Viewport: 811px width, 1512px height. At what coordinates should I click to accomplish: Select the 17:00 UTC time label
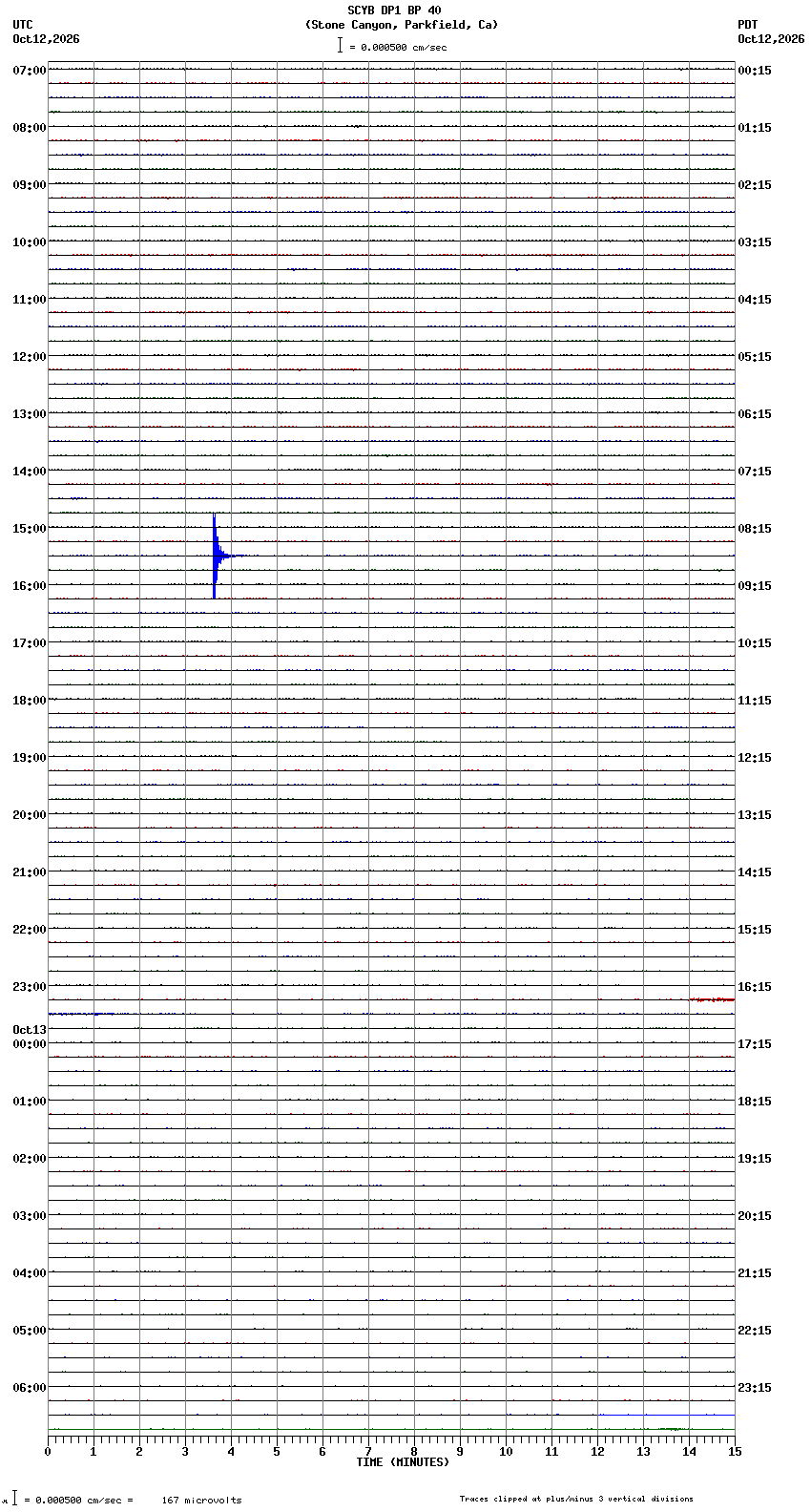click(30, 643)
